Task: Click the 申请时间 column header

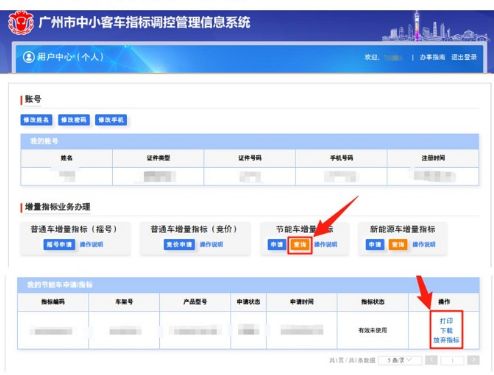Action: click(x=302, y=302)
